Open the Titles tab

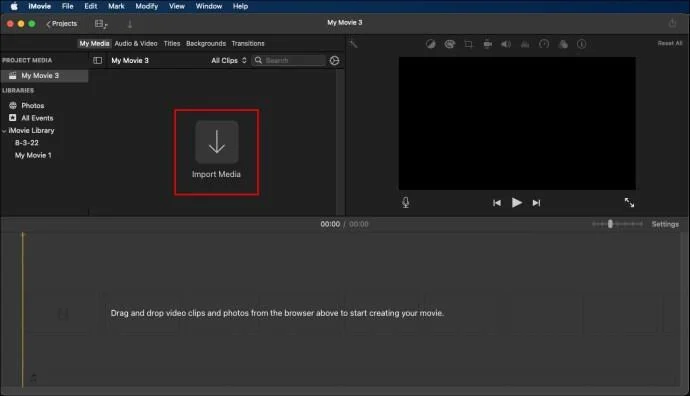point(172,44)
